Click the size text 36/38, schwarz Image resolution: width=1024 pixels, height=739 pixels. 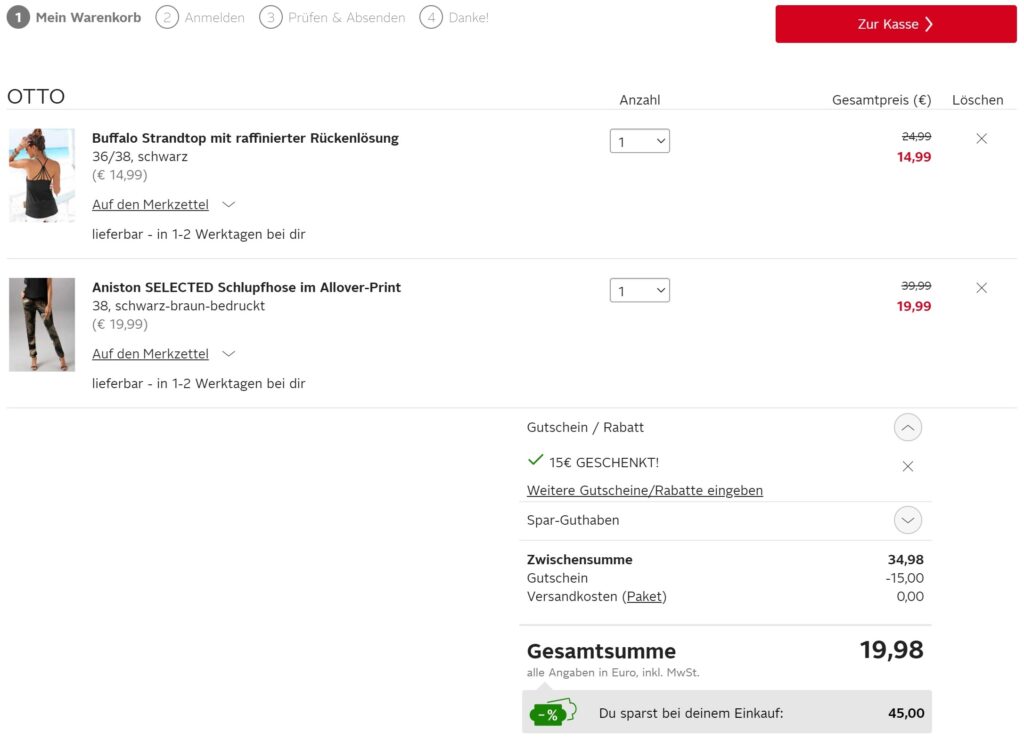pyautogui.click(x=140, y=157)
